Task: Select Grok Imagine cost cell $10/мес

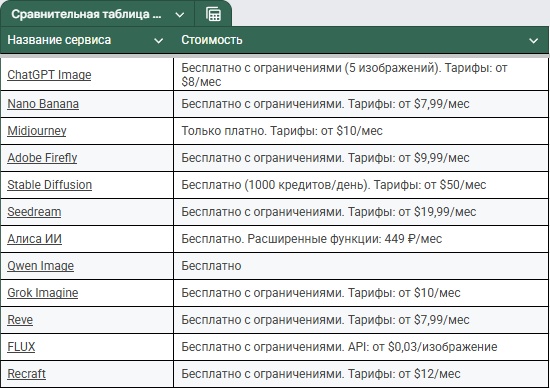Action: click(x=361, y=293)
